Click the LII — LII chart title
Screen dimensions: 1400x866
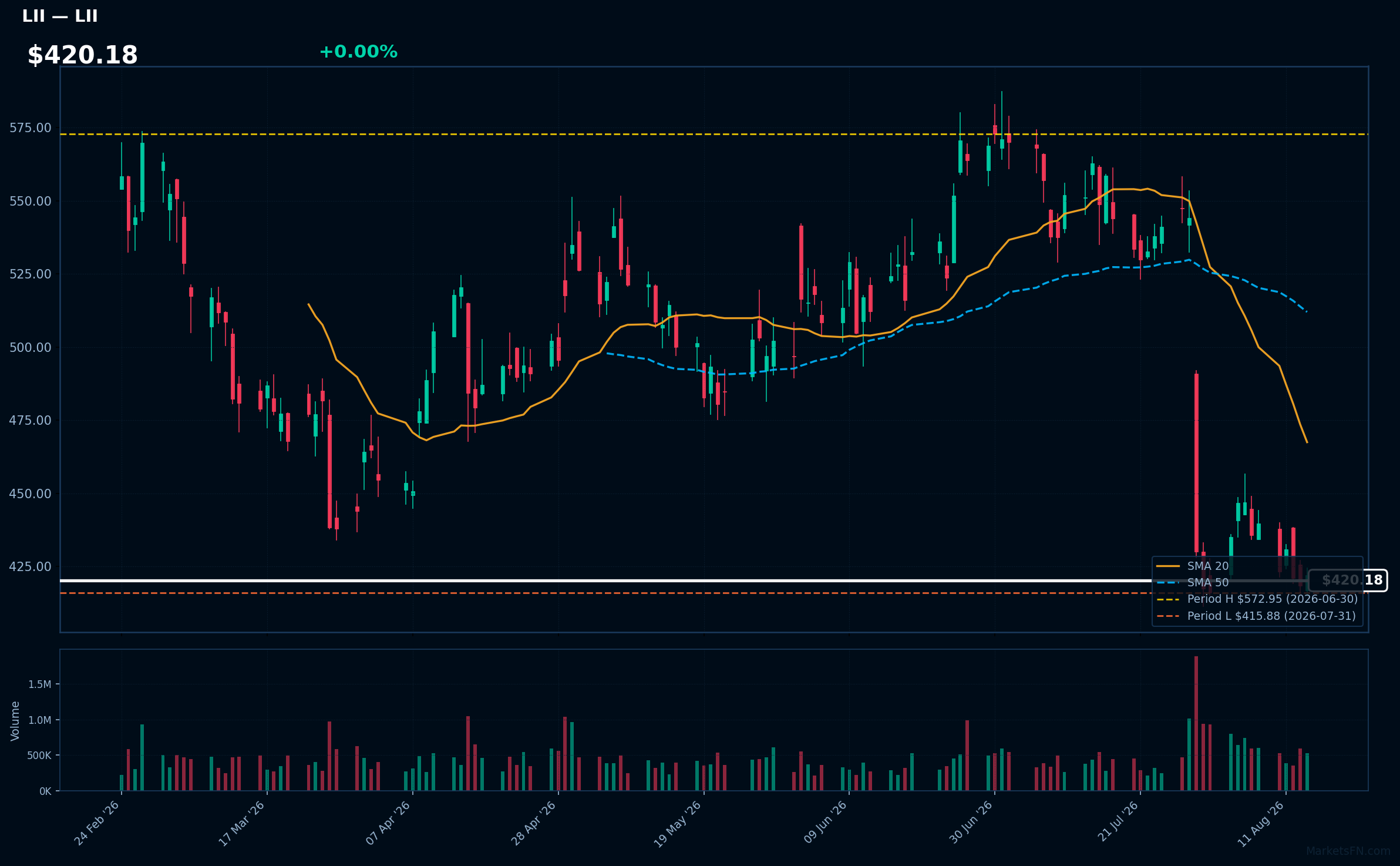click(60, 16)
